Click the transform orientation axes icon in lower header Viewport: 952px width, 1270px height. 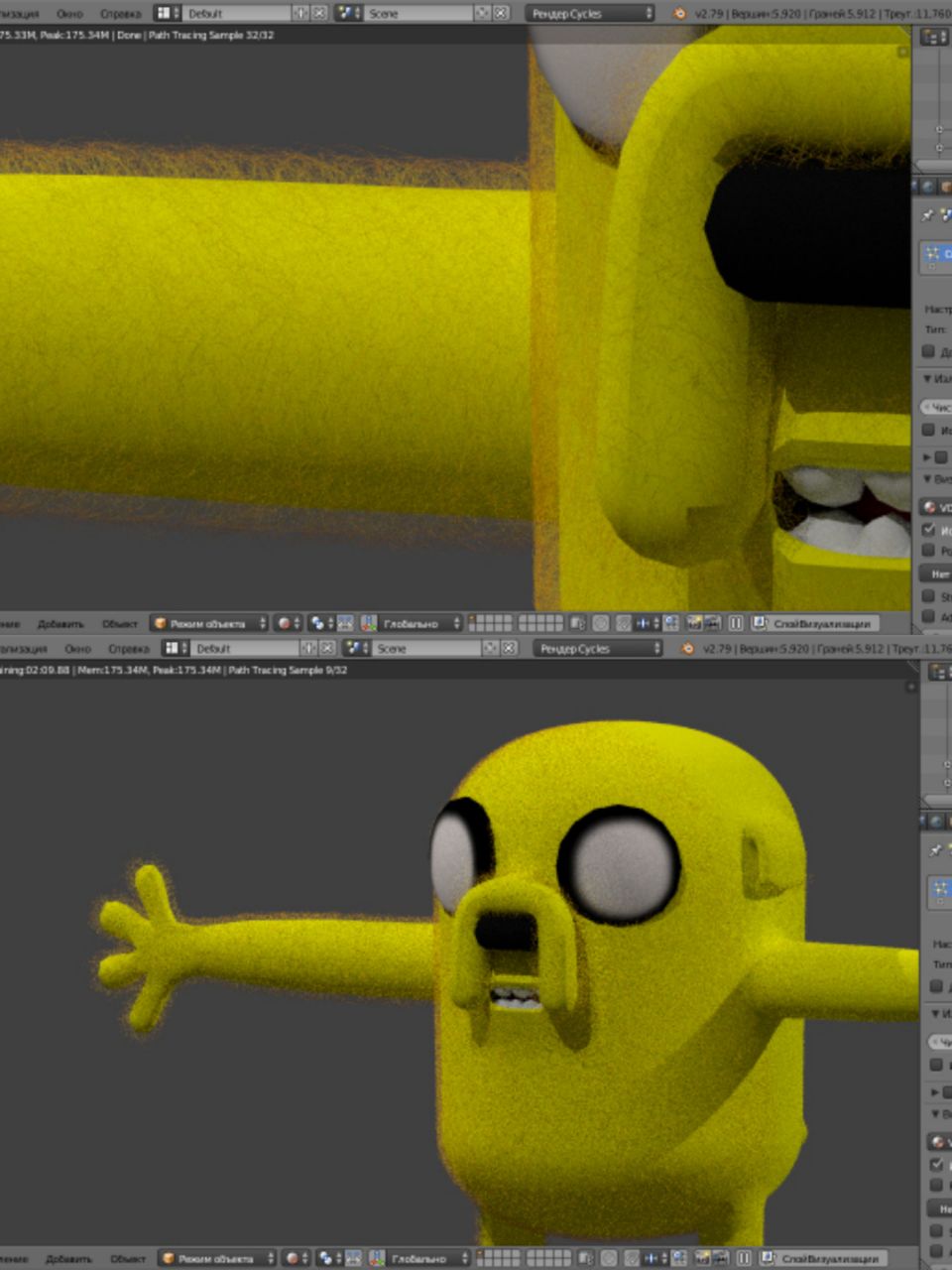(x=377, y=1258)
